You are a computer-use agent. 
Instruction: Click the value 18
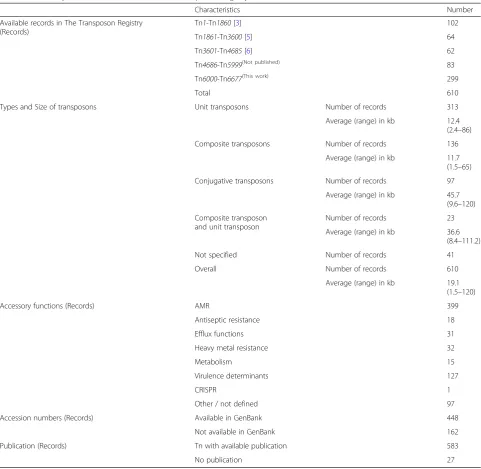[x=451, y=320]
